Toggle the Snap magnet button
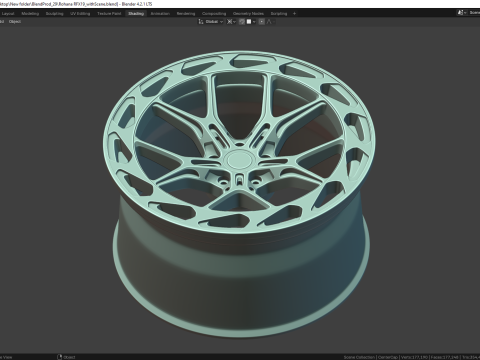 [x=242, y=22]
